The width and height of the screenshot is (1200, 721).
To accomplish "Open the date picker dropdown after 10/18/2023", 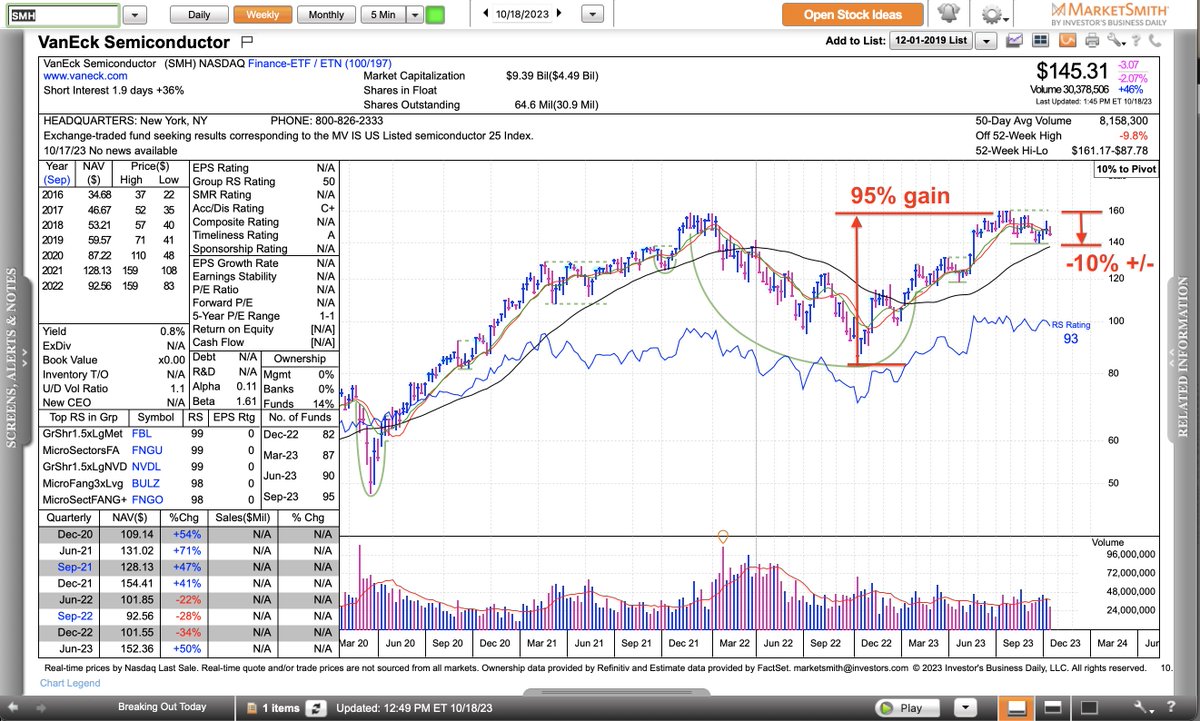I will click(x=593, y=15).
